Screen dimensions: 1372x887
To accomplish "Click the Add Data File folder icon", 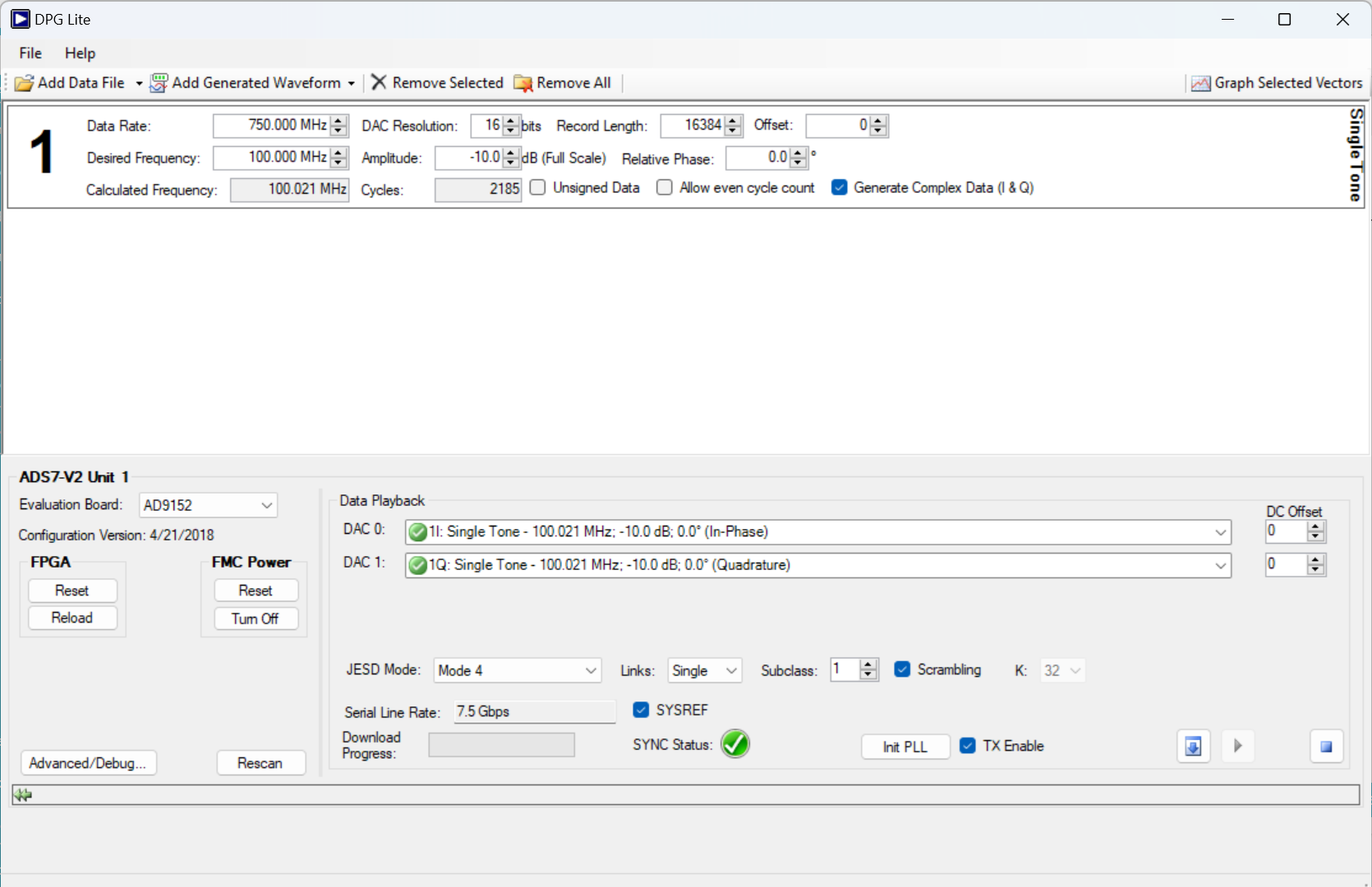I will 25,83.
